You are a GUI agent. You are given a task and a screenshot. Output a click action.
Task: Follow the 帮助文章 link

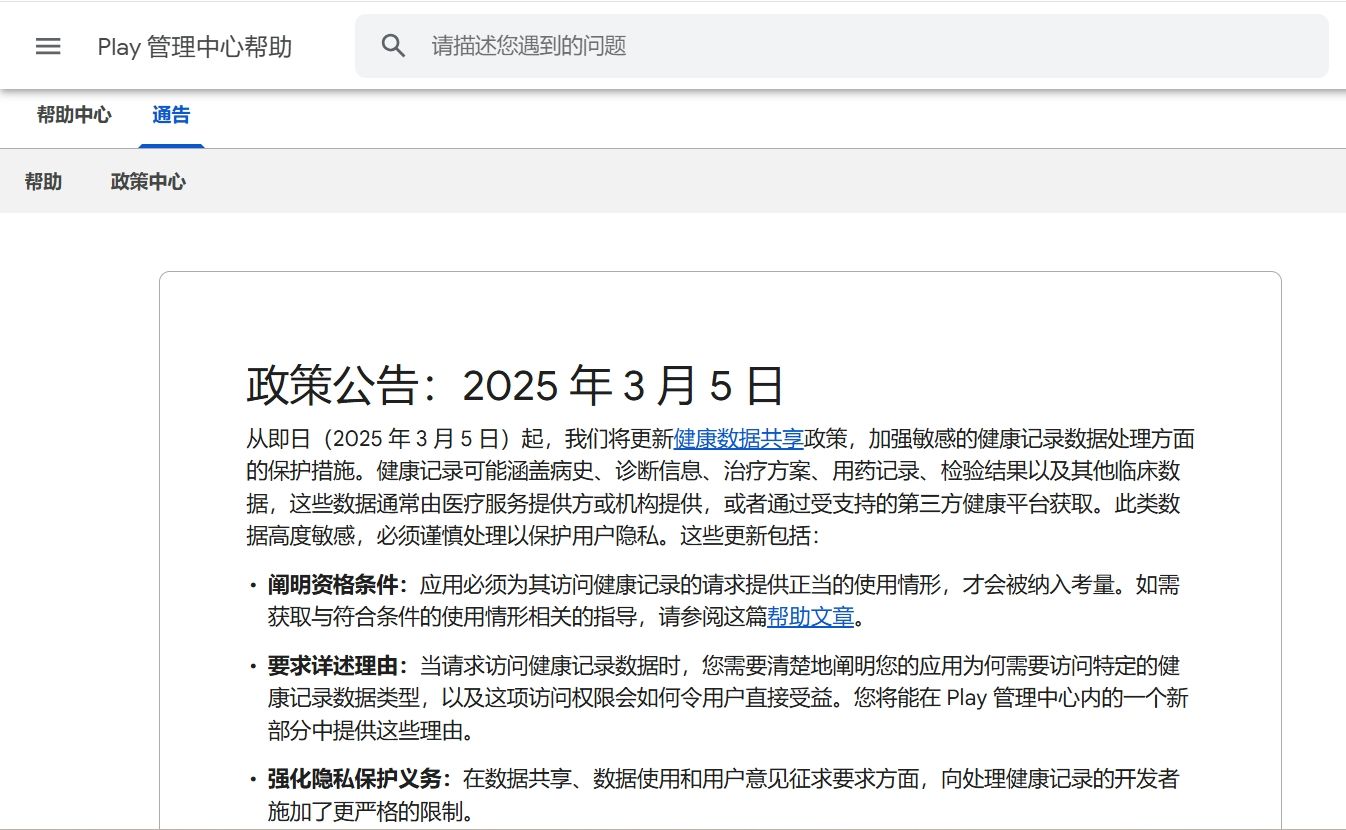810,617
